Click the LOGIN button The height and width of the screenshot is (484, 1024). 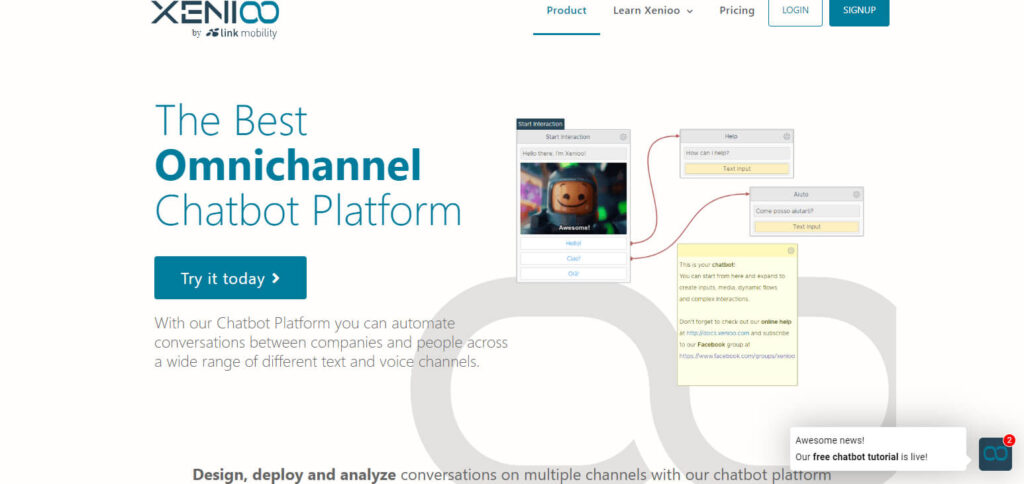point(795,10)
